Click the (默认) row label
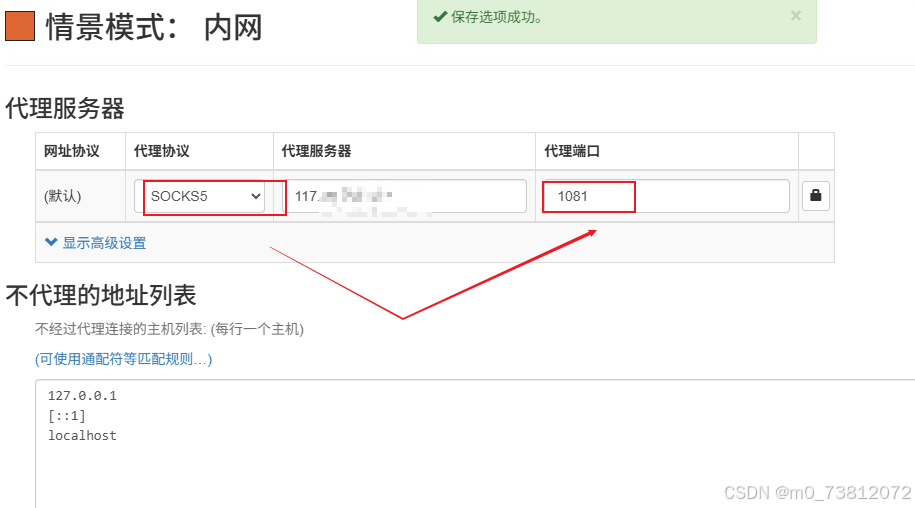This screenshot has height=508, width=915. point(62,196)
